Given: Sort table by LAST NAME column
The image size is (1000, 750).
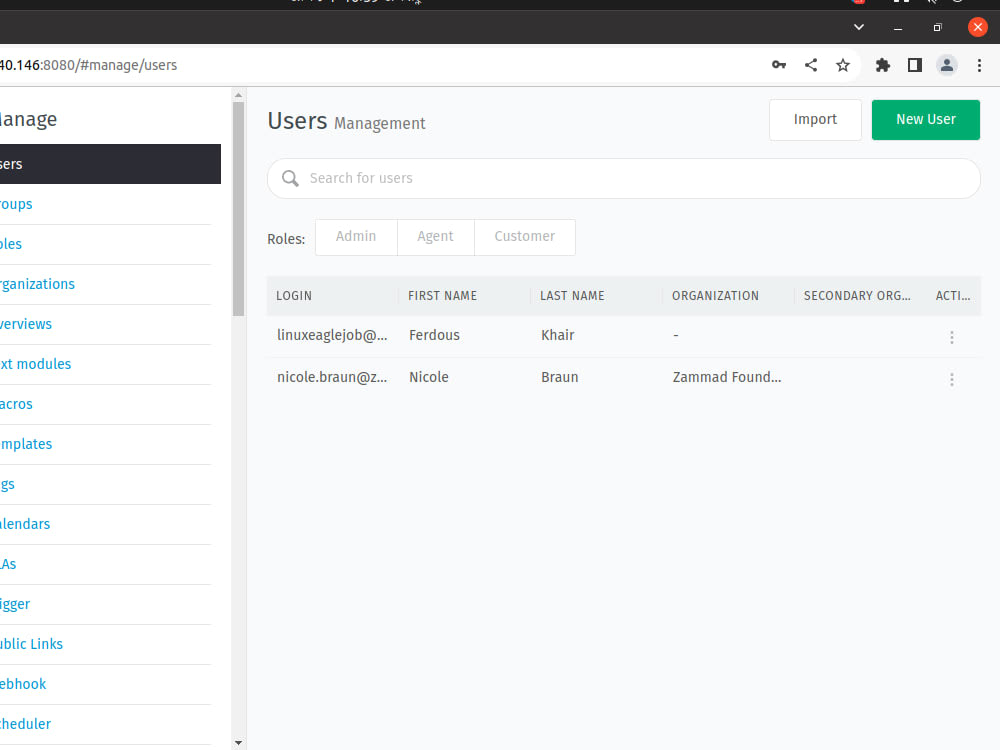Looking at the screenshot, I should tap(572, 296).
